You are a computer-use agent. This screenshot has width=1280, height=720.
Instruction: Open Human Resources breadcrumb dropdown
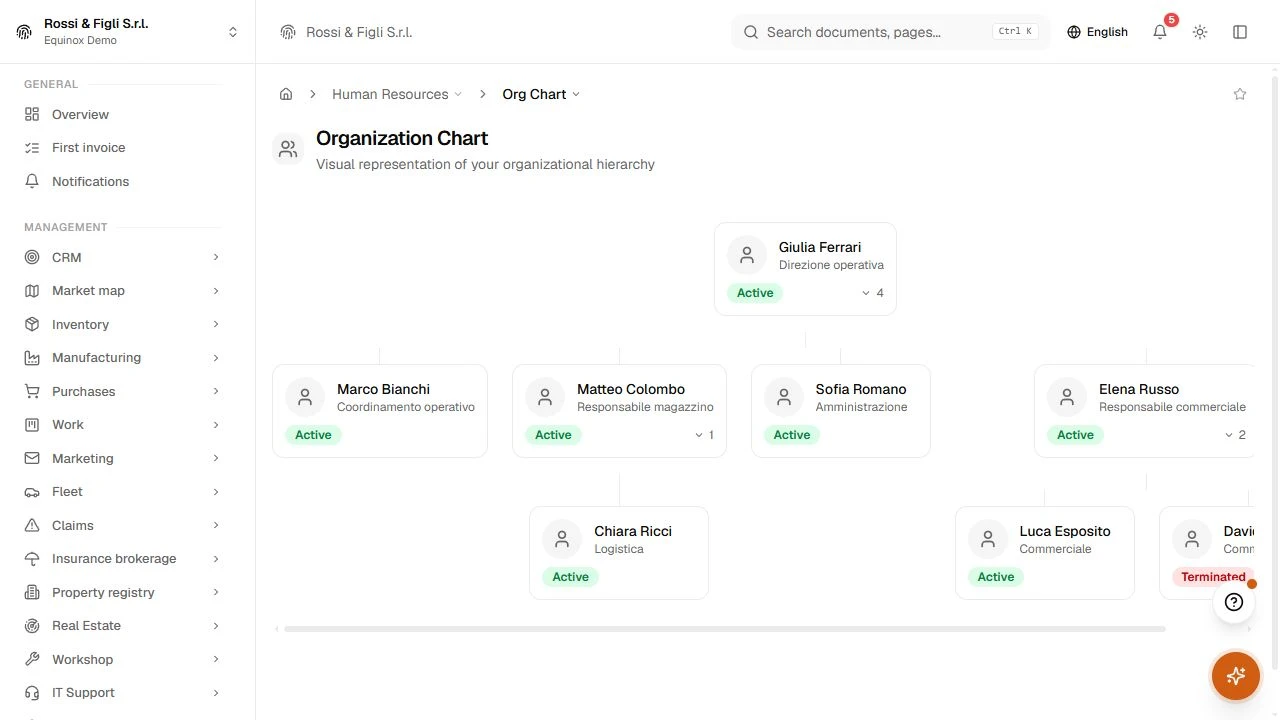point(397,94)
